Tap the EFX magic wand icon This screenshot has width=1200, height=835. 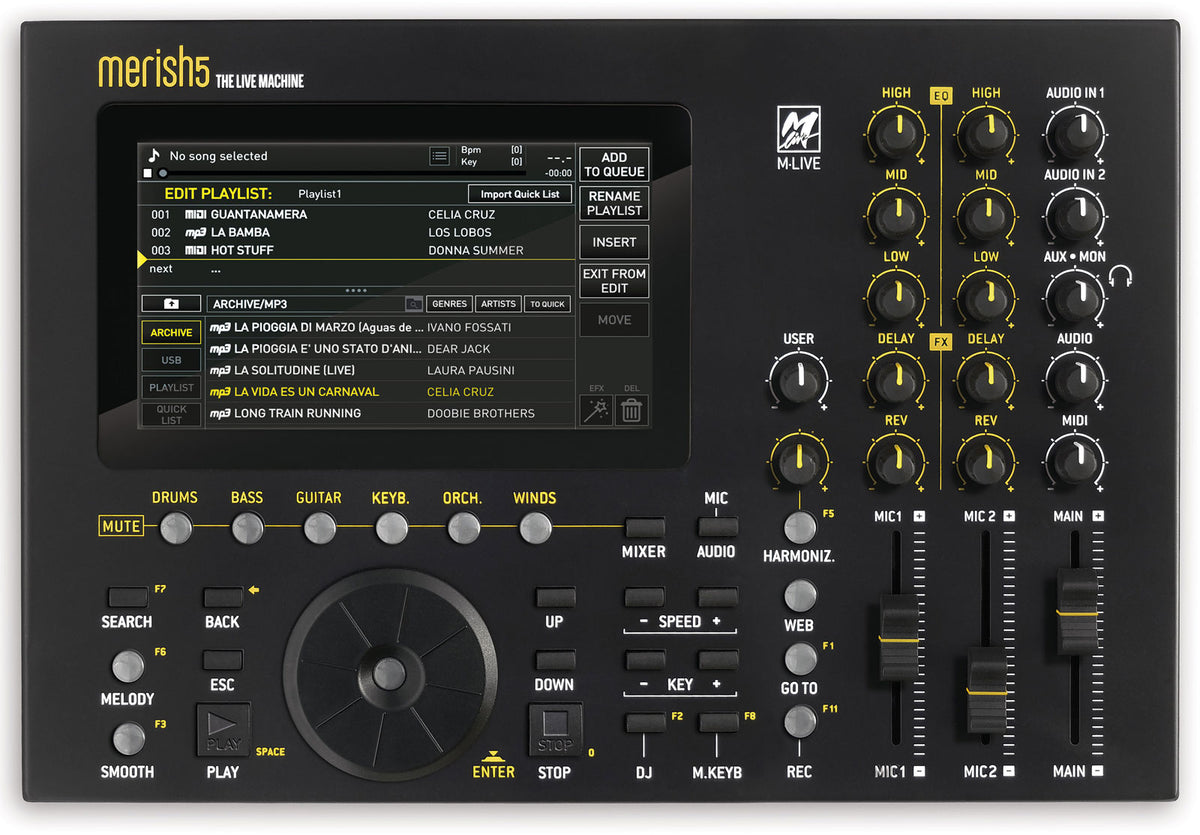pyautogui.click(x=596, y=410)
